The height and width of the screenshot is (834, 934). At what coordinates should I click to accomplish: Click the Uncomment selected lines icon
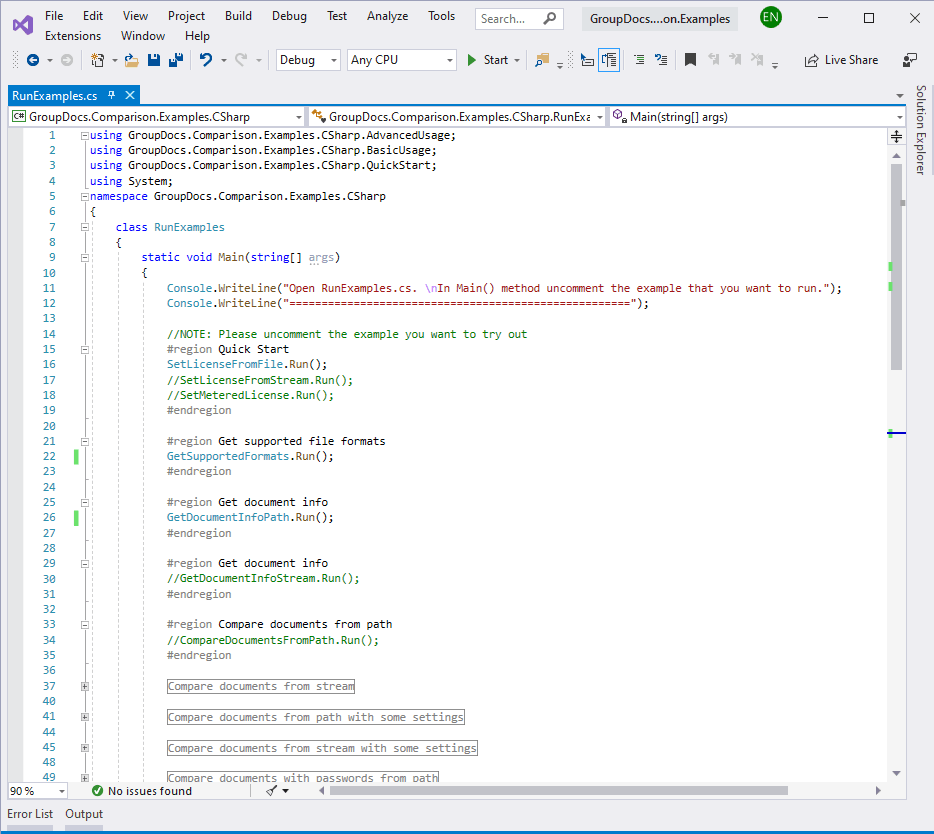(661, 60)
